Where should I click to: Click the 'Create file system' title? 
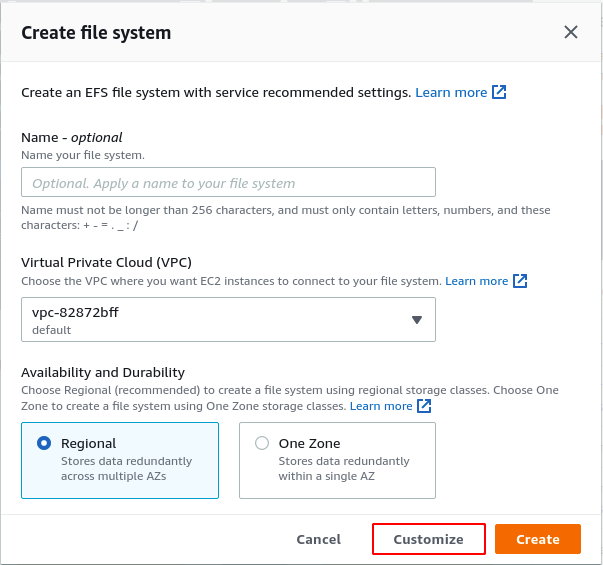(x=96, y=33)
